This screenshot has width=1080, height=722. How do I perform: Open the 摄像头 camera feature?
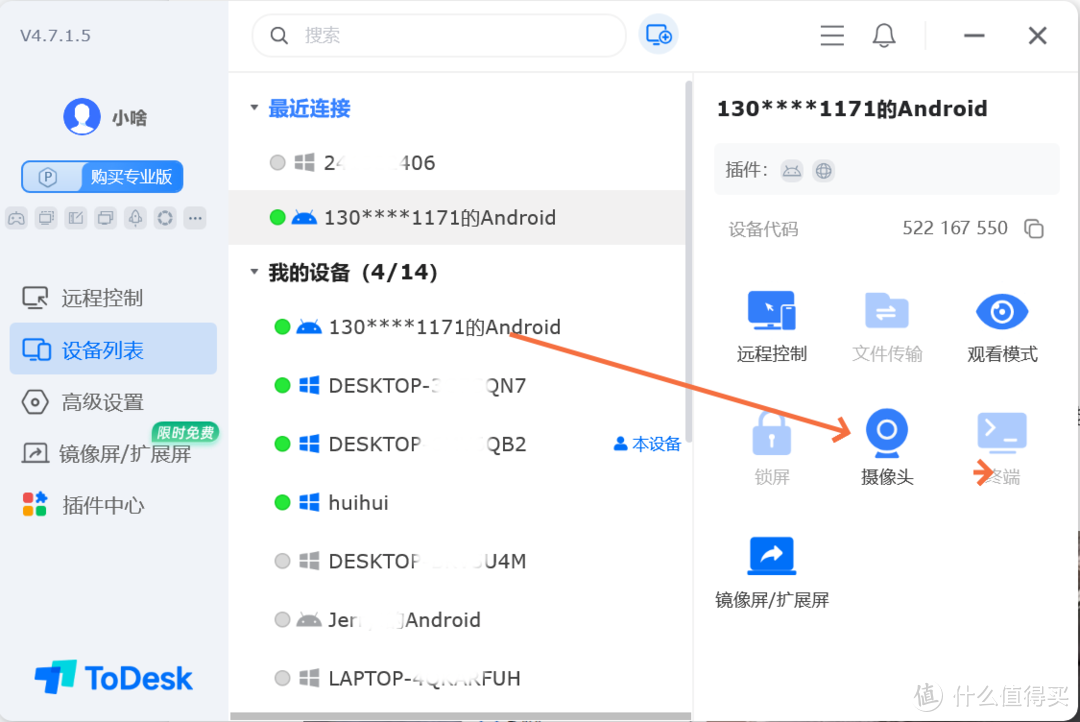click(886, 448)
